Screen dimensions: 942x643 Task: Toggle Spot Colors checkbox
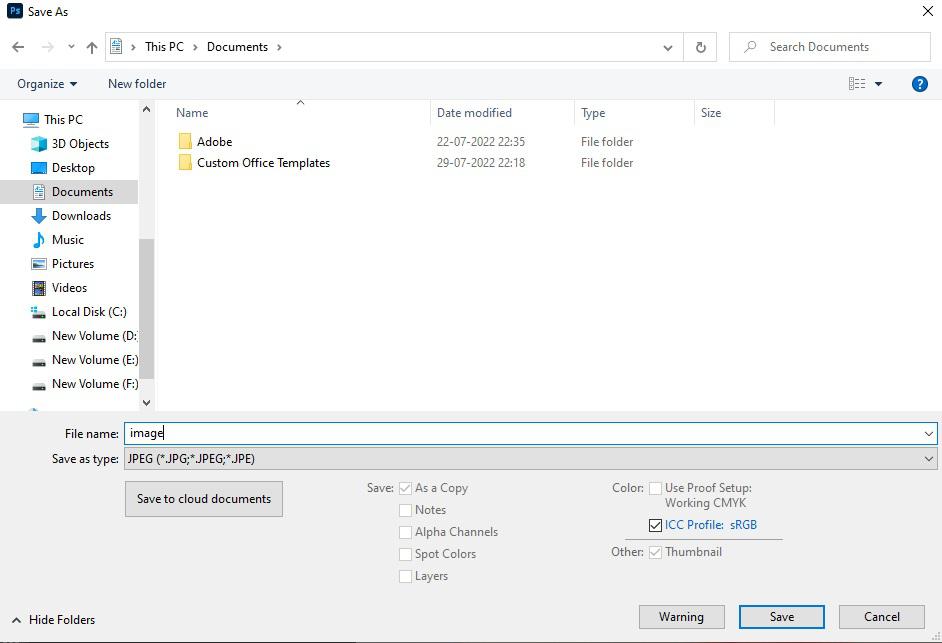coord(406,554)
